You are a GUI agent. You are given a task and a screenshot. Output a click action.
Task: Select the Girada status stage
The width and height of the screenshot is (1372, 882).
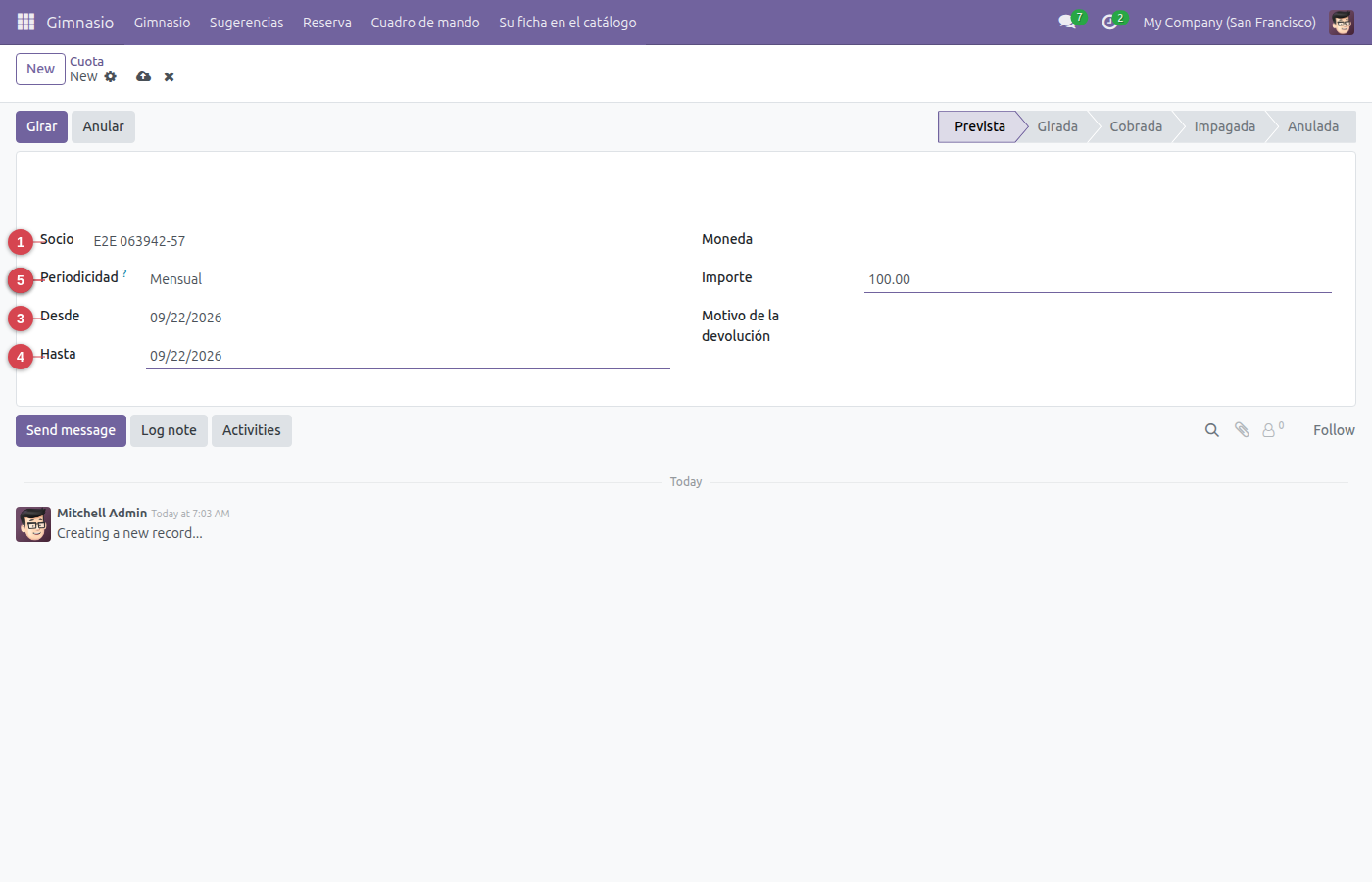tap(1057, 126)
